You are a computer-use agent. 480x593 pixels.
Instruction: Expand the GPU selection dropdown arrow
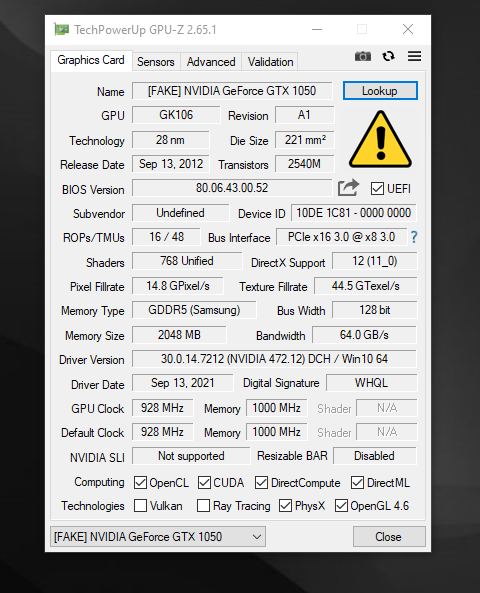[257, 537]
